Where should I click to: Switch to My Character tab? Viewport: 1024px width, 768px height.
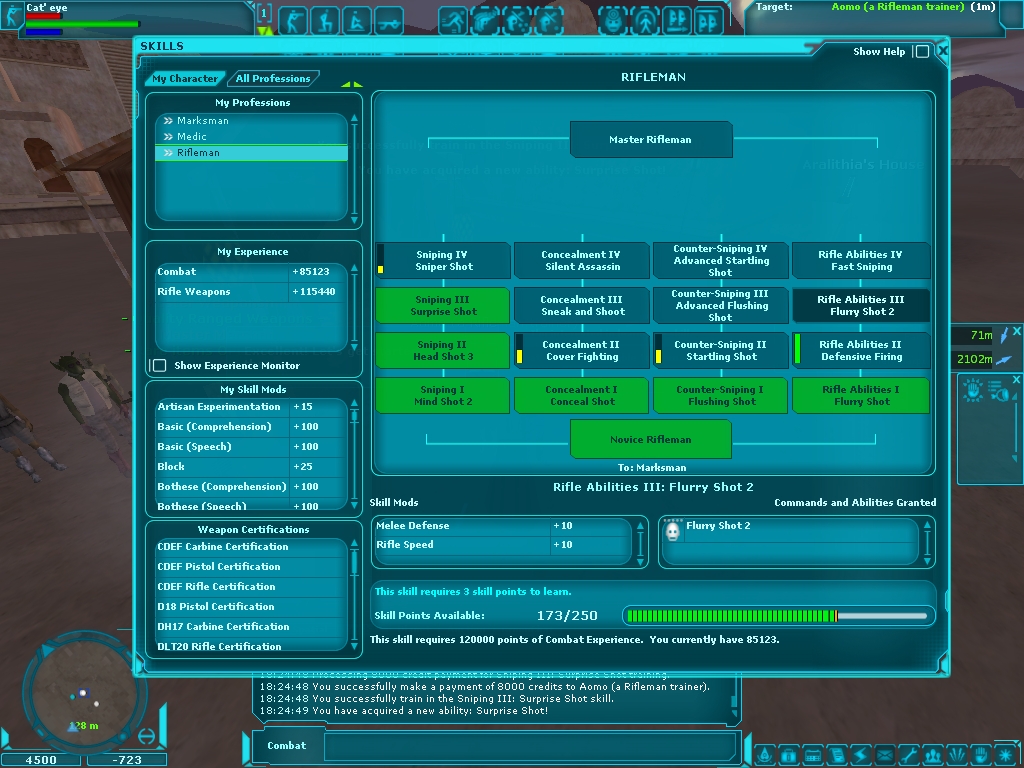(185, 78)
